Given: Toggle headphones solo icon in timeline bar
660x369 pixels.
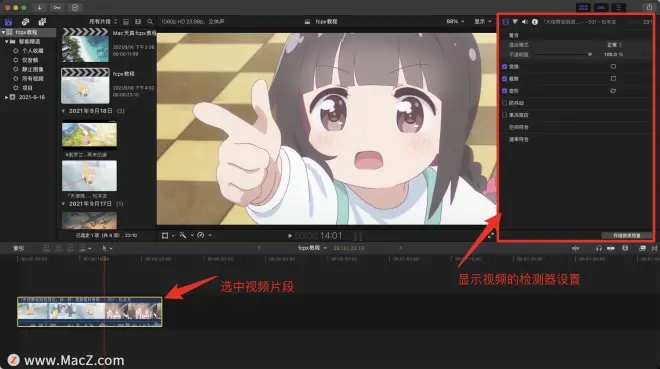Looking at the screenshot, I should tap(599, 248).
